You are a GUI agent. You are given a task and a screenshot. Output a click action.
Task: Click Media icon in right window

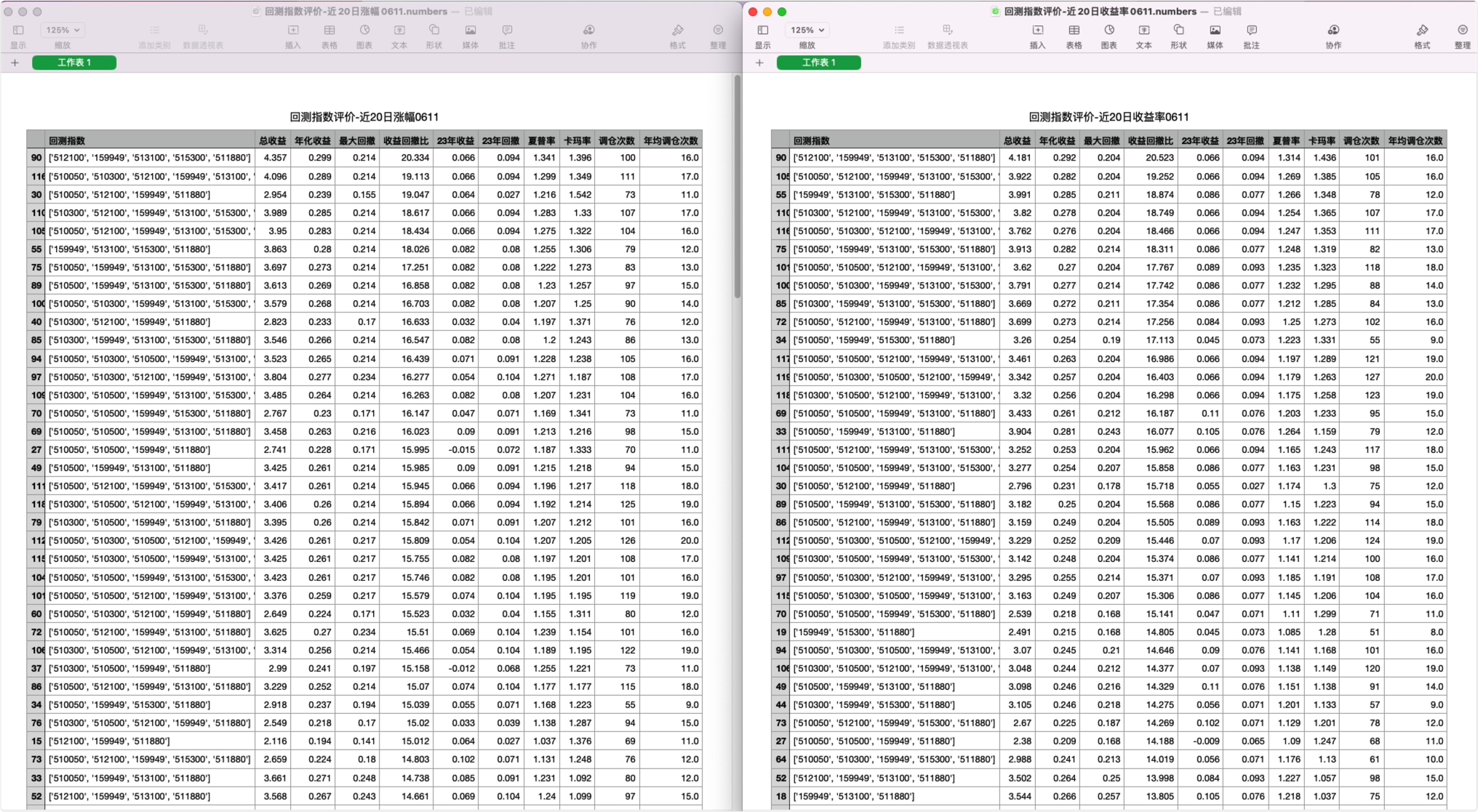(x=1215, y=31)
